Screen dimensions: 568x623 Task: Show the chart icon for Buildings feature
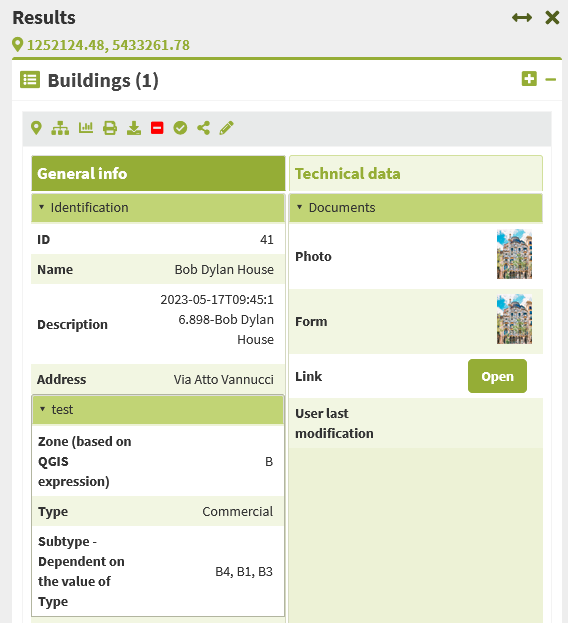[86, 128]
